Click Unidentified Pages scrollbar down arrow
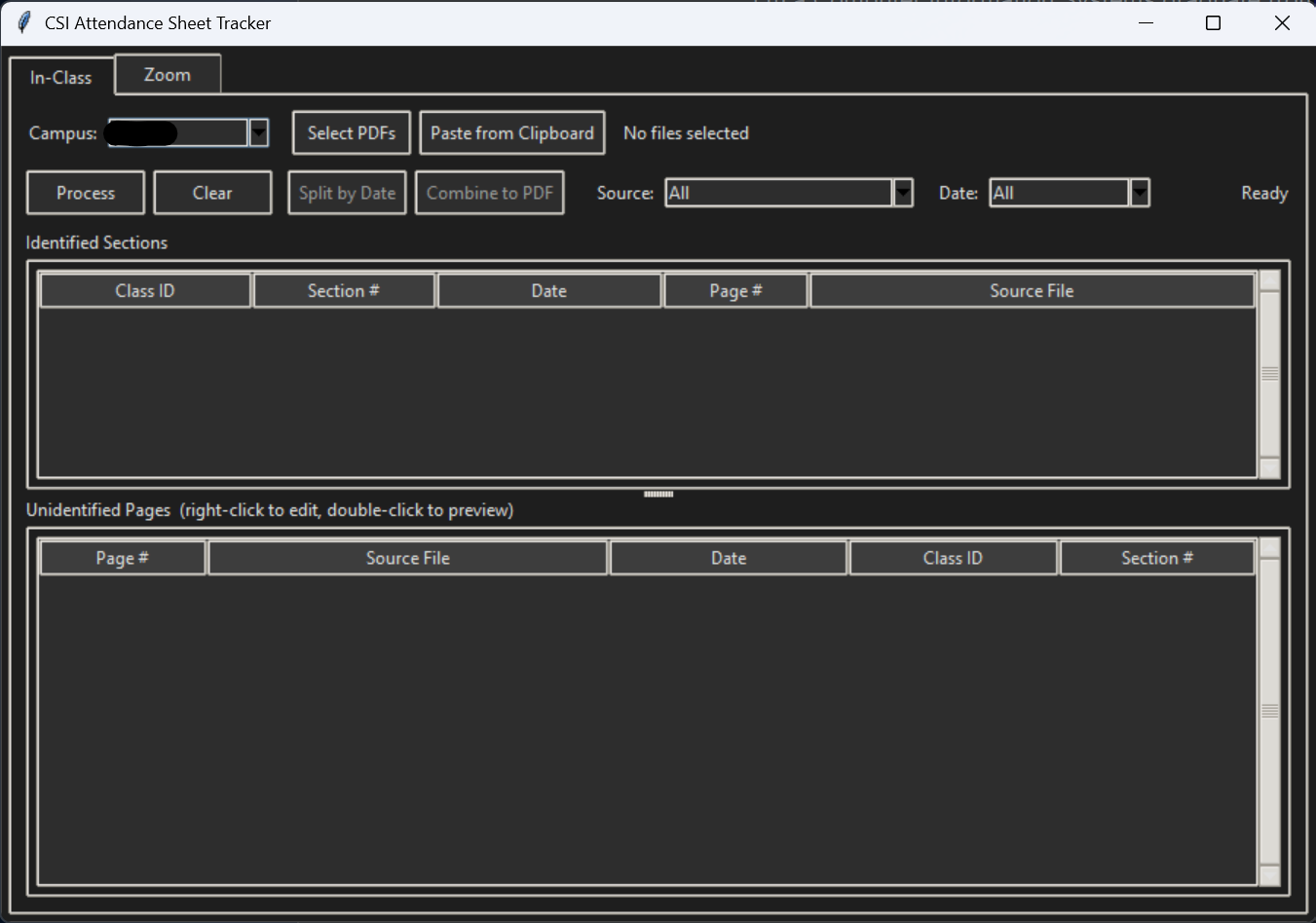 click(x=1269, y=874)
